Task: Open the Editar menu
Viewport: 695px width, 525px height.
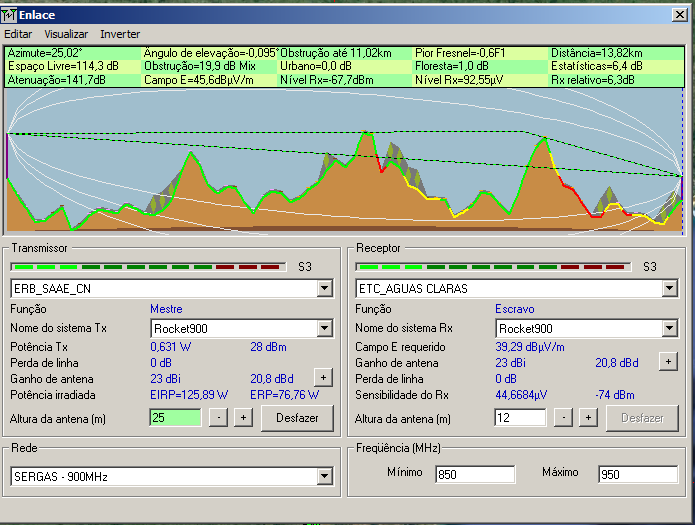Action: point(18,34)
